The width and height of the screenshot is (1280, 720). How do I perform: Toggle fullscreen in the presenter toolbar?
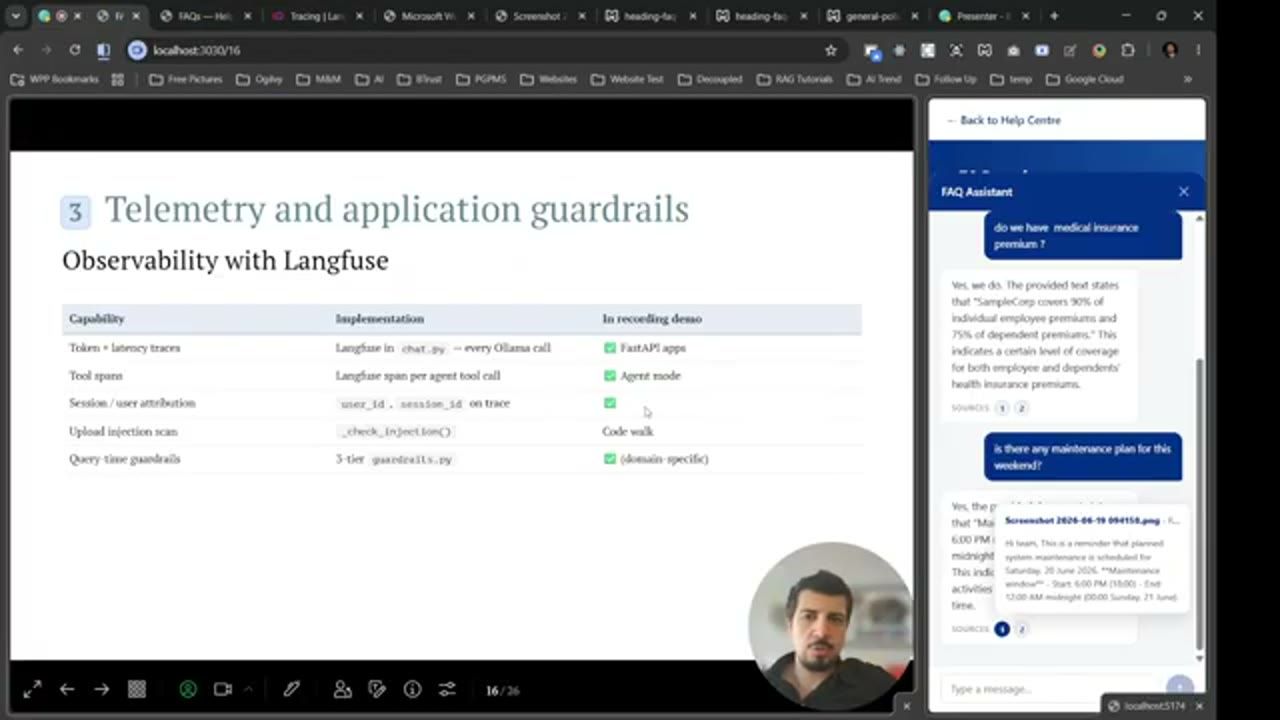point(32,689)
